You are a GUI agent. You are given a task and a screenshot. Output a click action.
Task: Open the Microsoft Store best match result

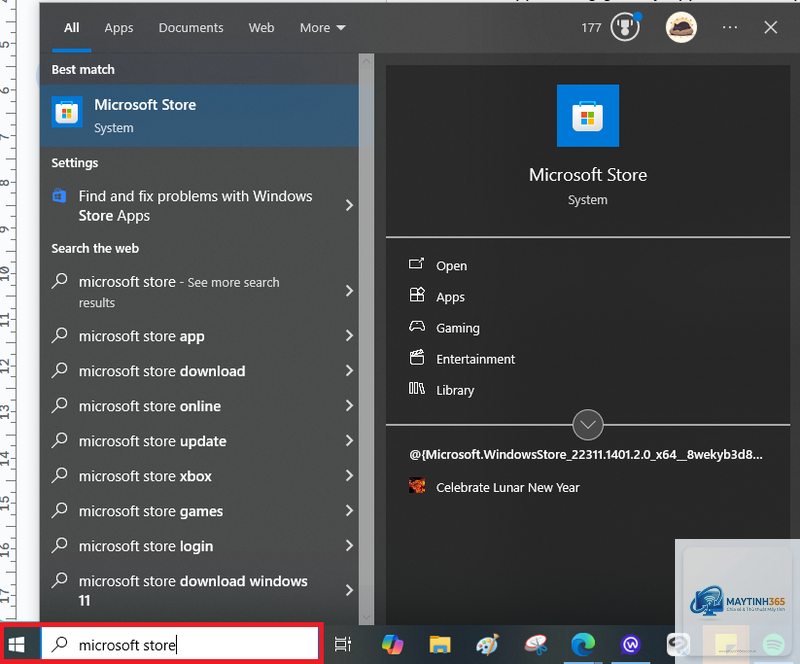(199, 116)
